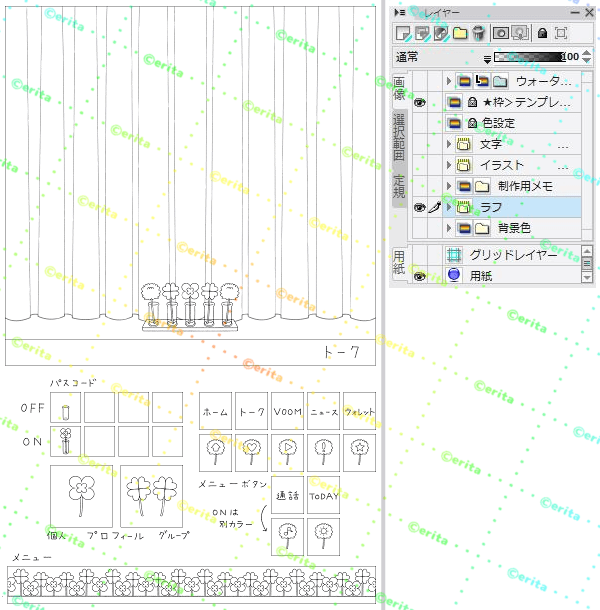Viewport: 600px width, 610px height.
Task: Expand the ウォータ… layer folder
Action: (x=449, y=81)
